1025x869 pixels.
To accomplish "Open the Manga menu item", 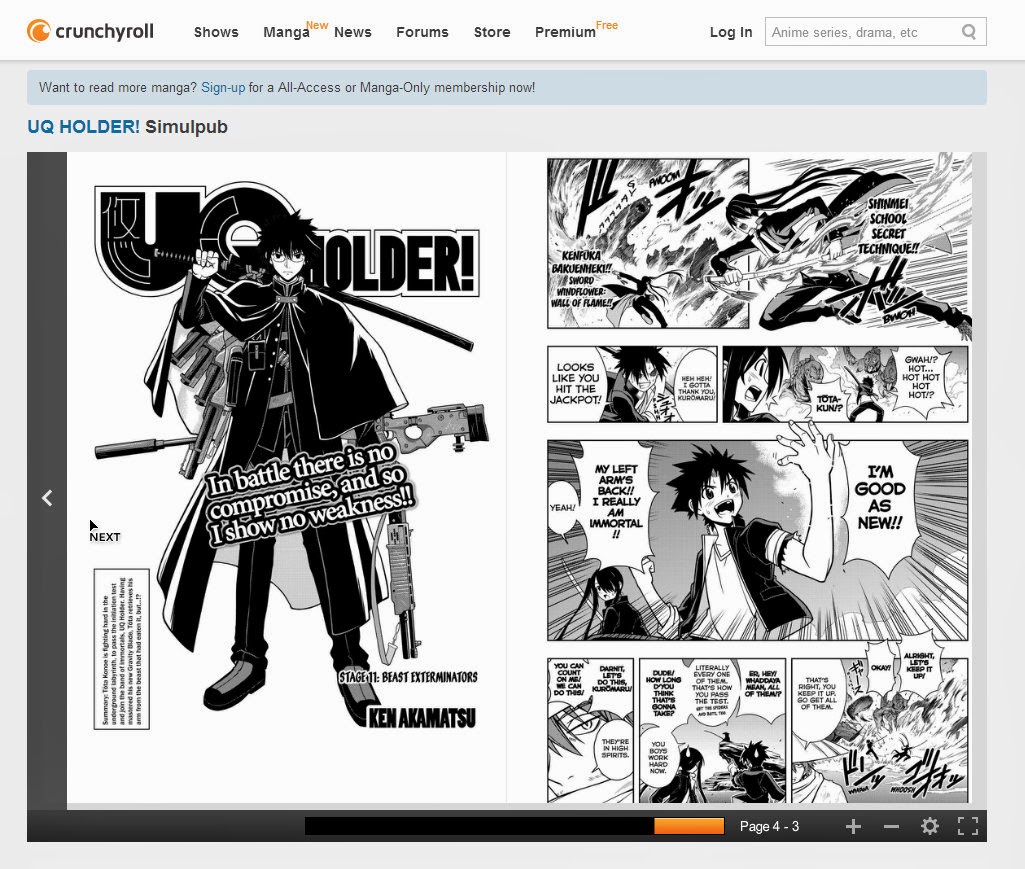I will click(286, 32).
